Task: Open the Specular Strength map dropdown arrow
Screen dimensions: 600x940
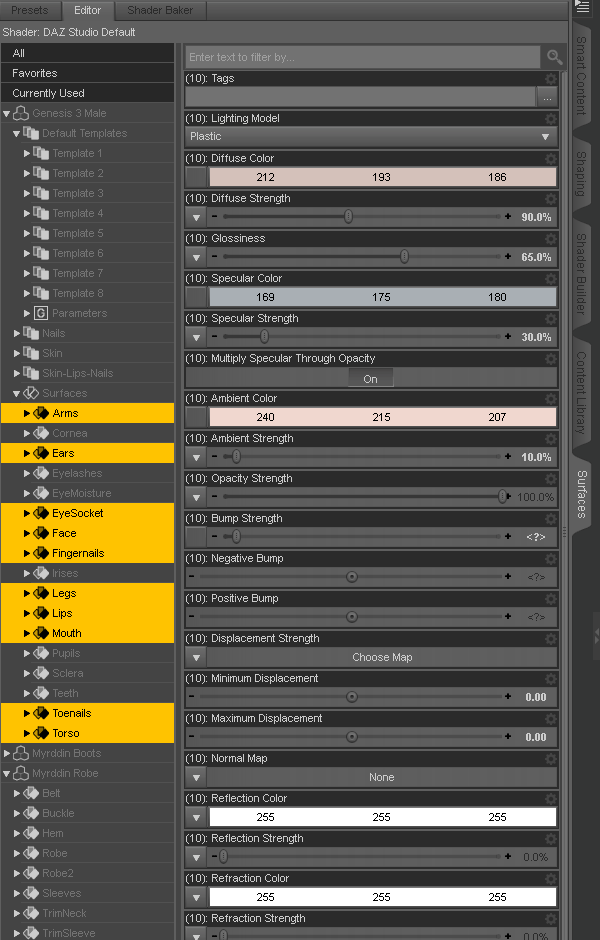Action: pos(196,337)
